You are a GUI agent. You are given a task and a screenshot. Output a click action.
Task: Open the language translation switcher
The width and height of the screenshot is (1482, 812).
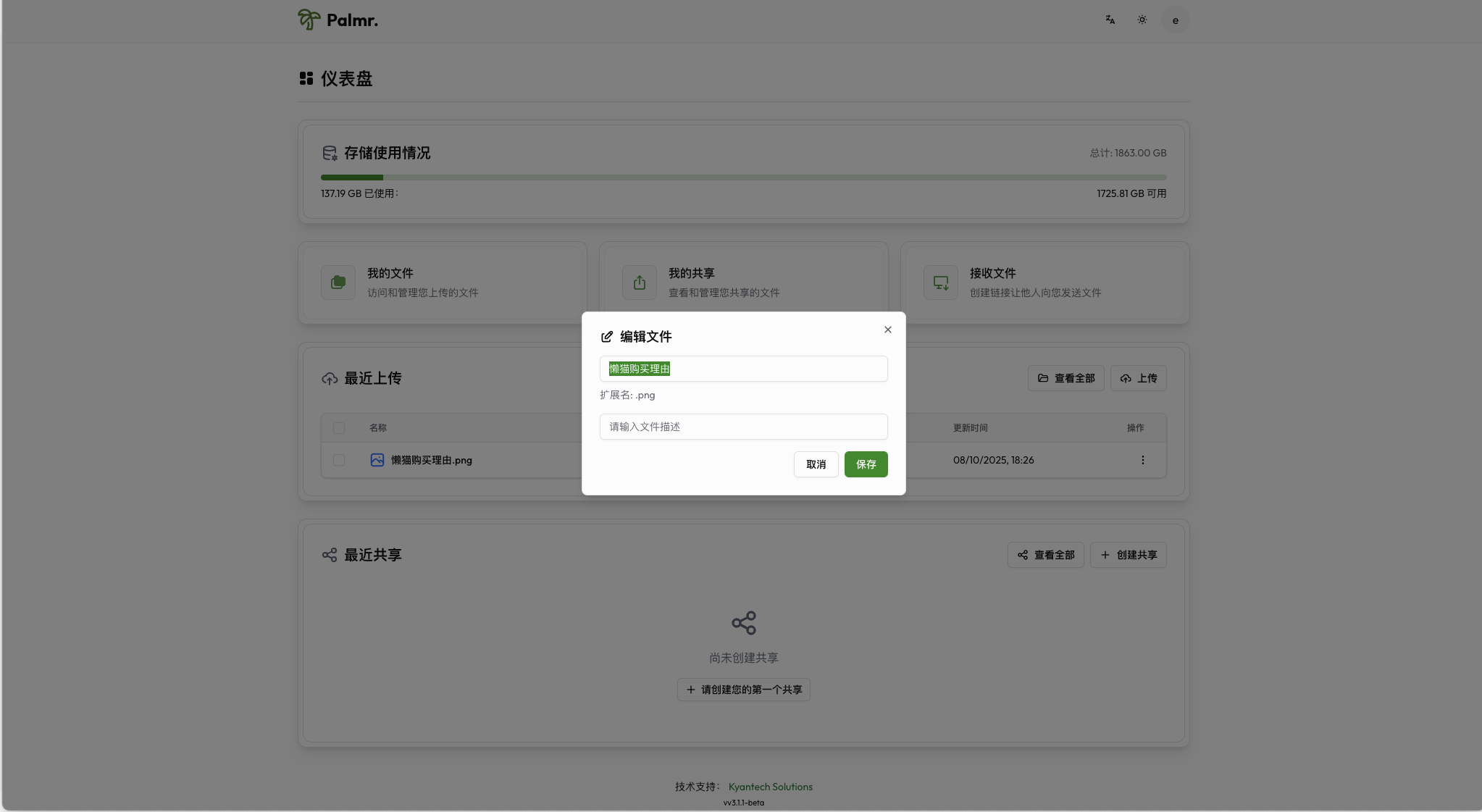click(1110, 20)
